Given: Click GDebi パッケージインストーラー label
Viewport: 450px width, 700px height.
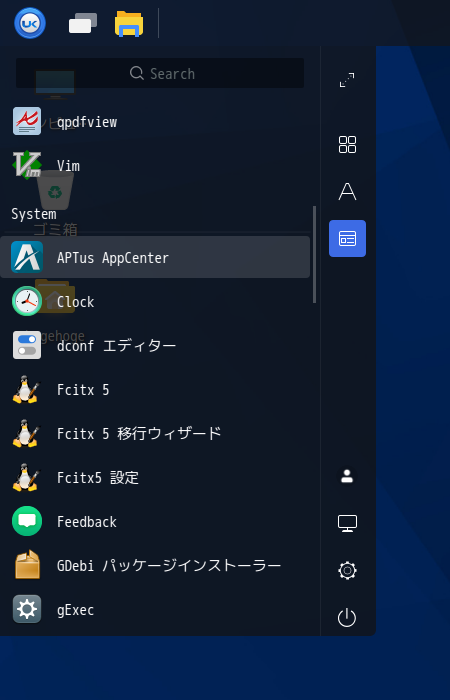Looking at the screenshot, I should coord(169,566).
